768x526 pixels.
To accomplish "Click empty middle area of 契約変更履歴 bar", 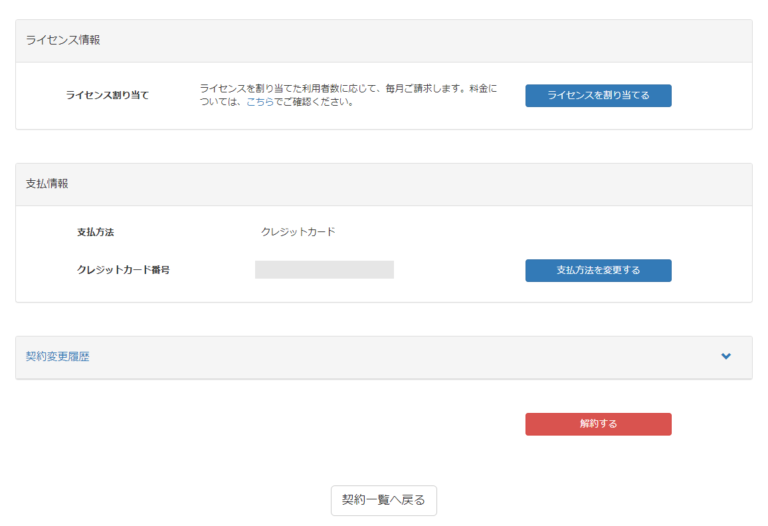I will tap(400, 357).
